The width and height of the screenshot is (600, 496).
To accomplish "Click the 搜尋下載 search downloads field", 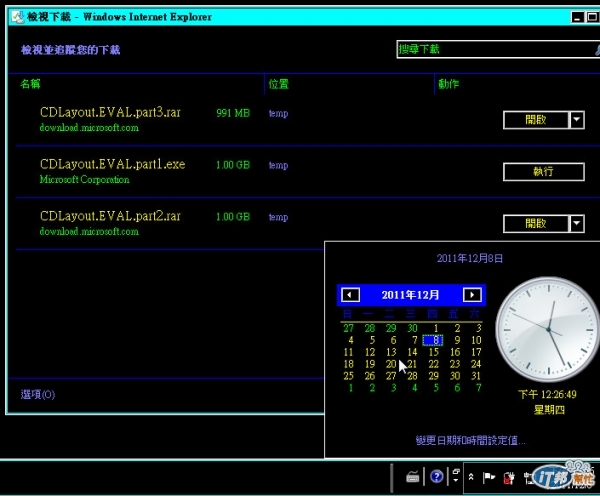I will pyautogui.click(x=497, y=49).
